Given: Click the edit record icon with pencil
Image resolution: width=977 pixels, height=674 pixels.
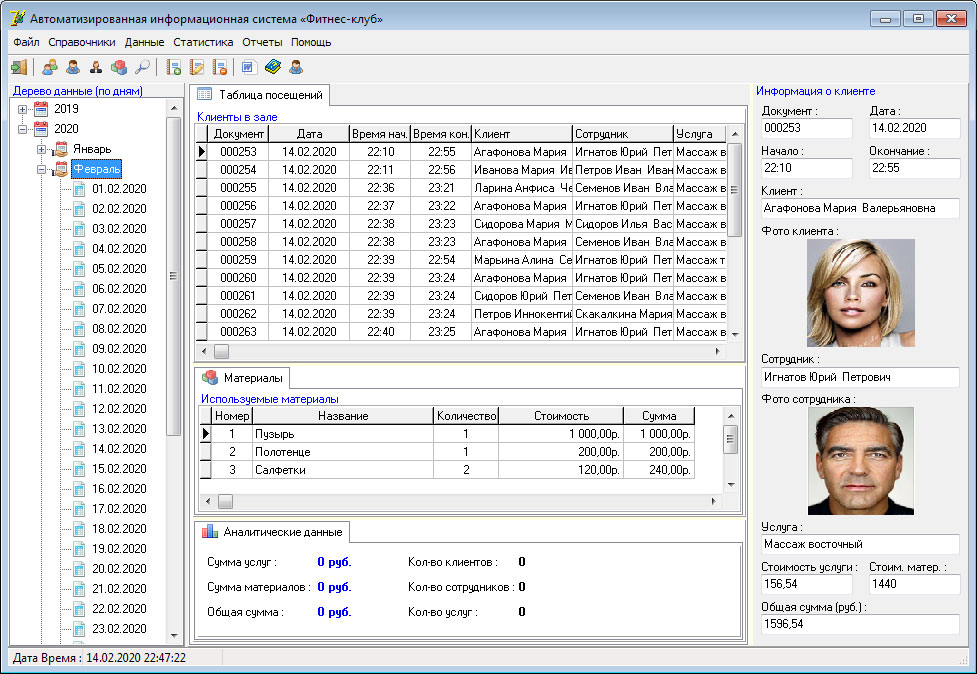Looking at the screenshot, I should [x=197, y=68].
